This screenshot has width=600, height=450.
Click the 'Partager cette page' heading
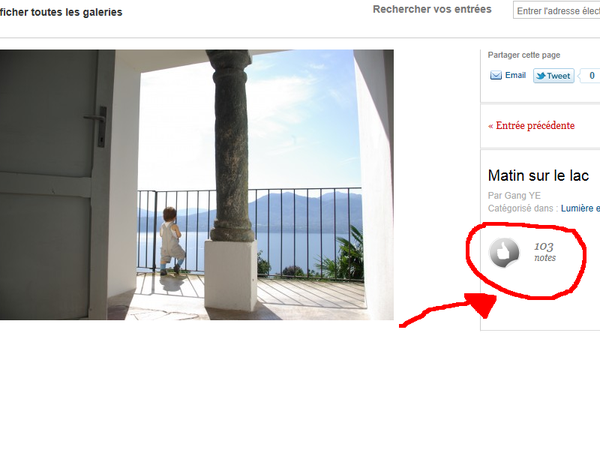524,55
